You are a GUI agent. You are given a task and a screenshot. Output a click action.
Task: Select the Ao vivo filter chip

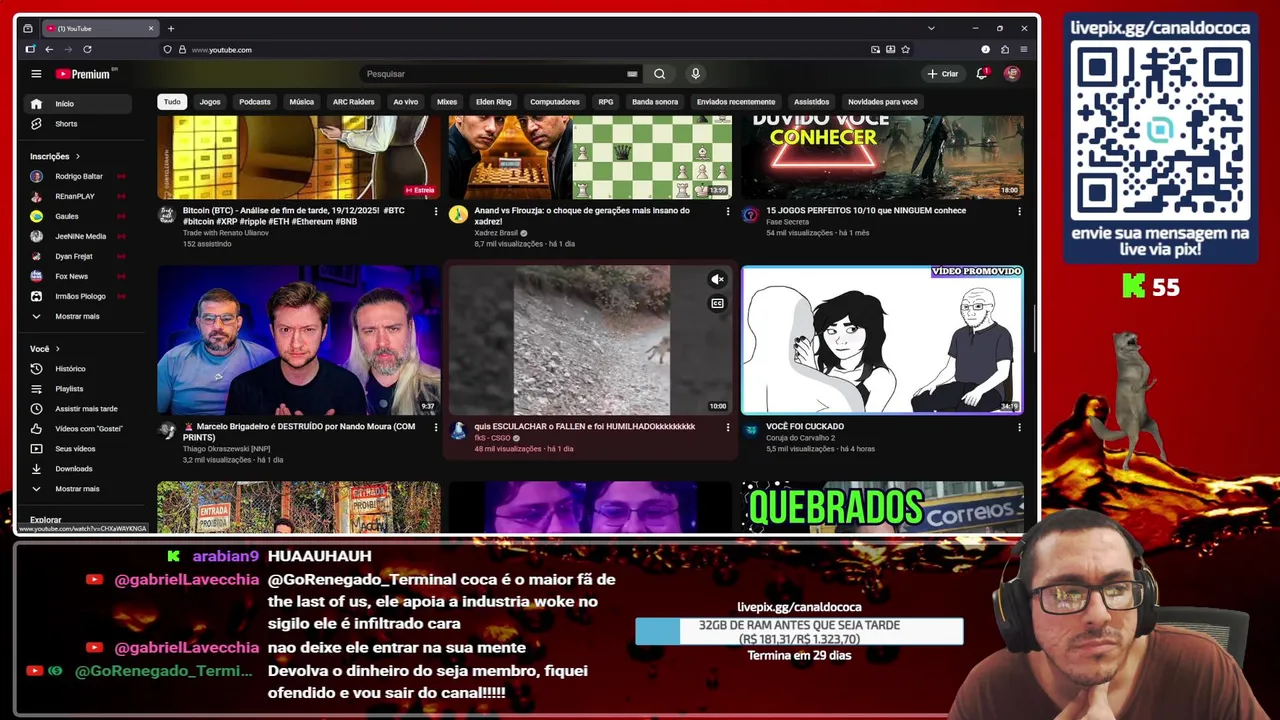tap(405, 102)
